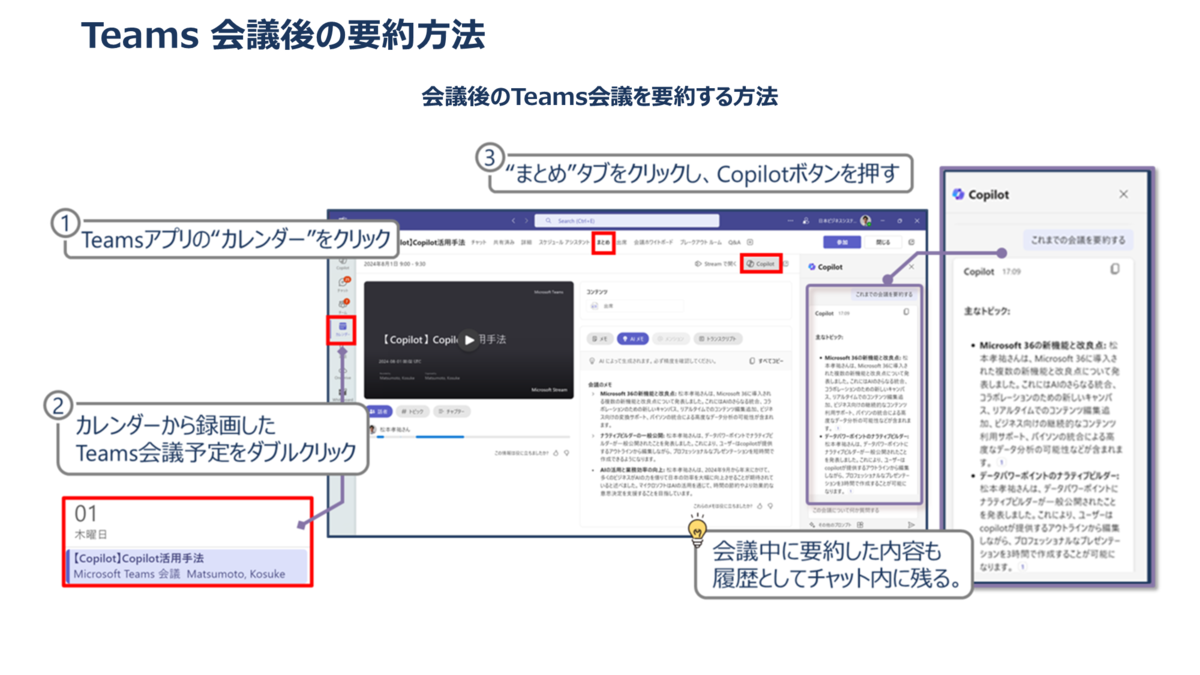This screenshot has width=1200, height=675.
Task: Click thumbs up under the meeting notes
Action: (759, 506)
